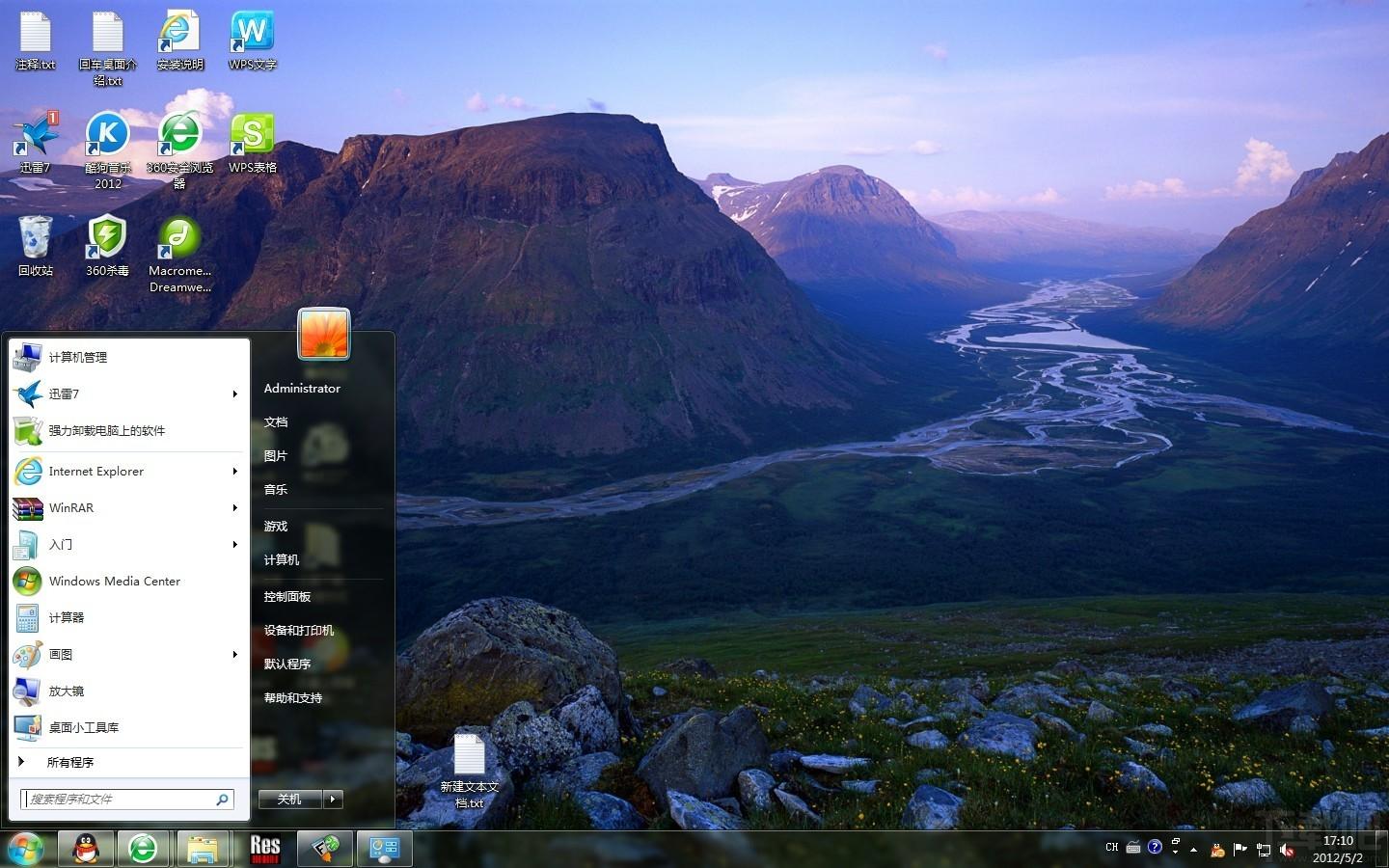Open 文档 documents link
Image resolution: width=1389 pixels, height=868 pixels.
(276, 421)
